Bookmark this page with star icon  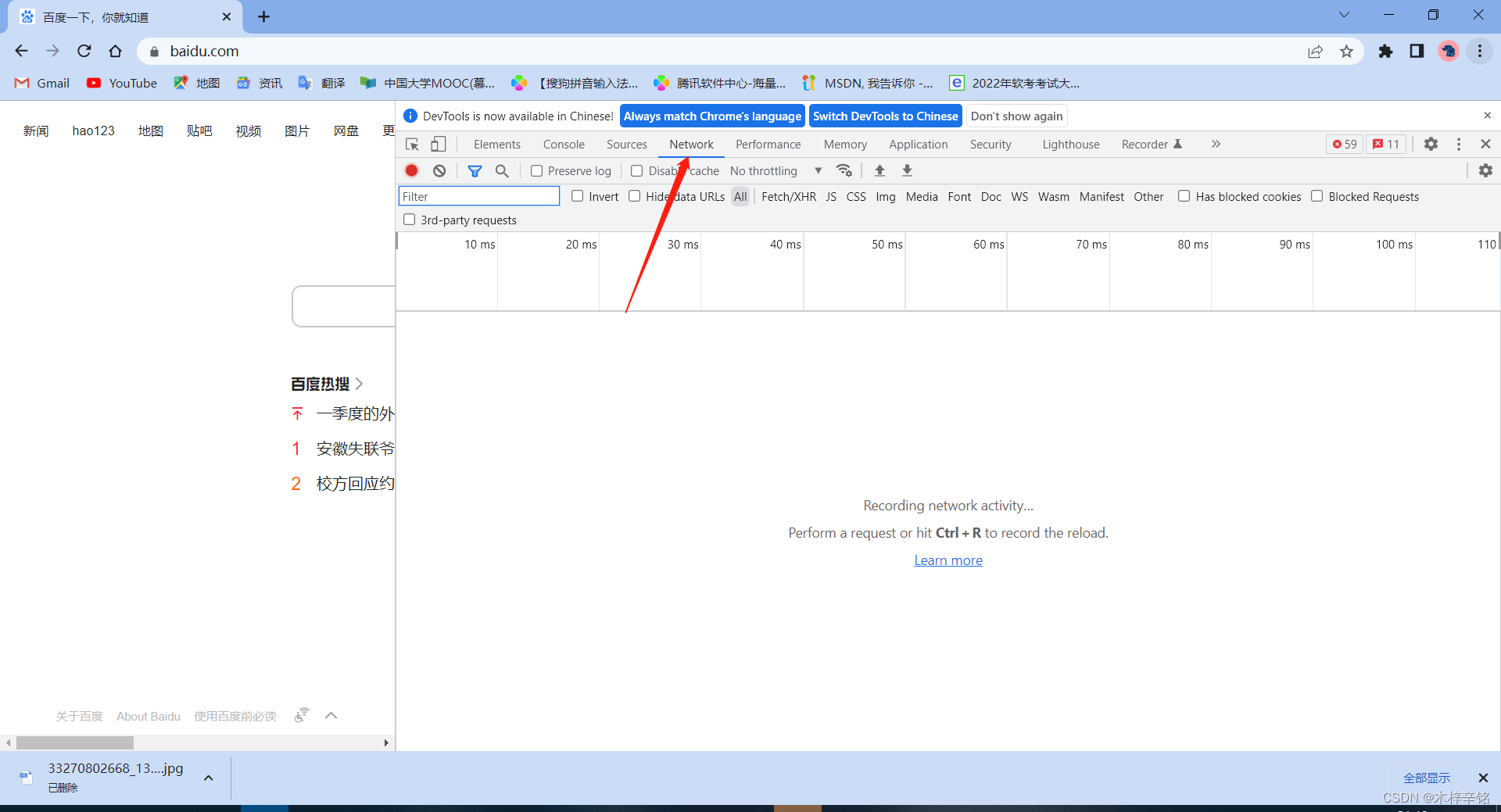1346,52
